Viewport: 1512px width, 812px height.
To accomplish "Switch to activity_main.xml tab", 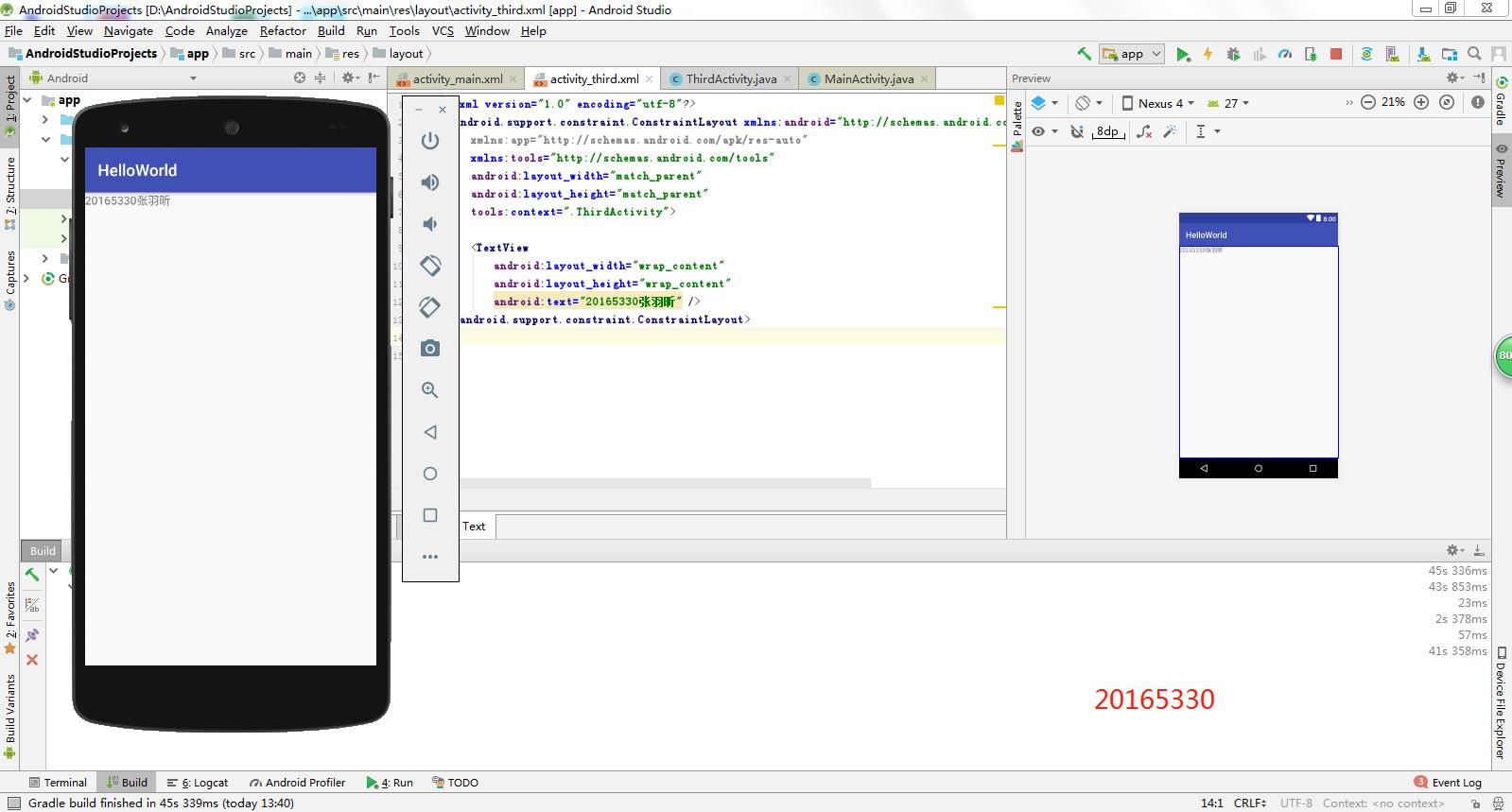I will tap(457, 79).
